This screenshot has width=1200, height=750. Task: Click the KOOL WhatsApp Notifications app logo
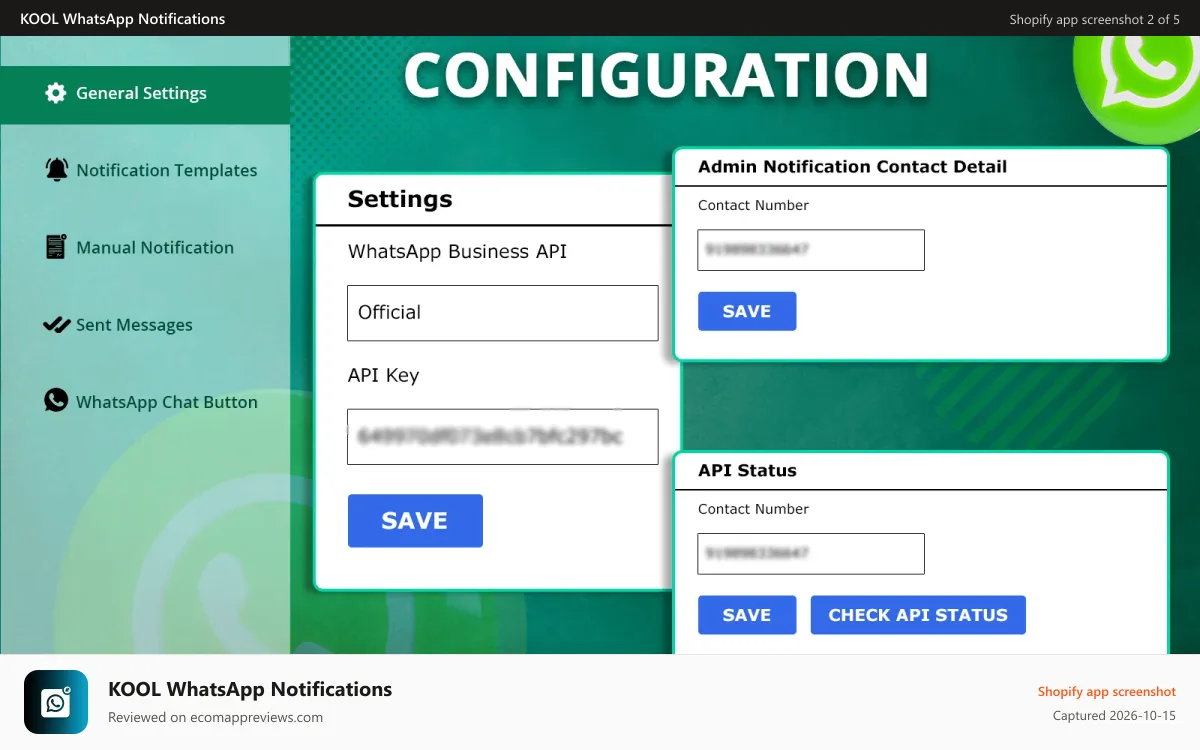(x=56, y=702)
